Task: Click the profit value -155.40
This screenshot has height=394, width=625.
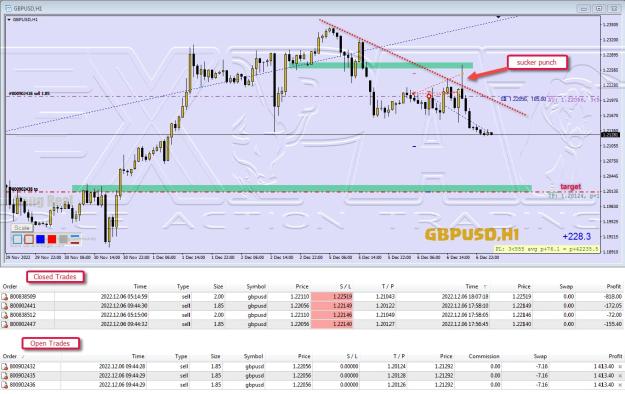Action: [613, 324]
